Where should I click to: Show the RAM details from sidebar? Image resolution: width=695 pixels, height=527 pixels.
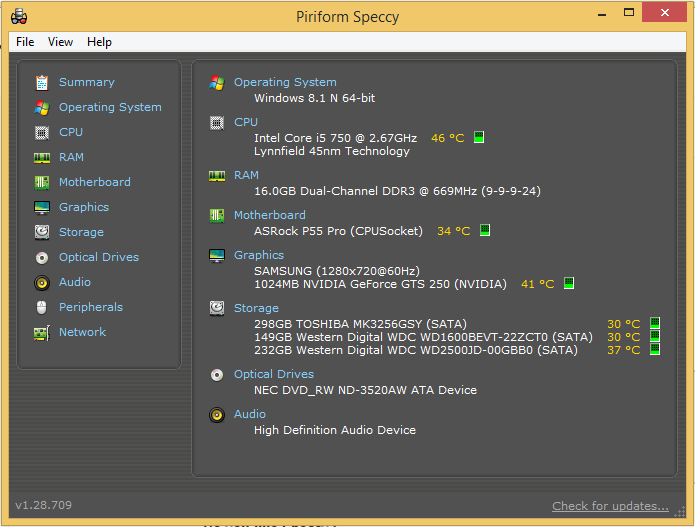pos(71,157)
